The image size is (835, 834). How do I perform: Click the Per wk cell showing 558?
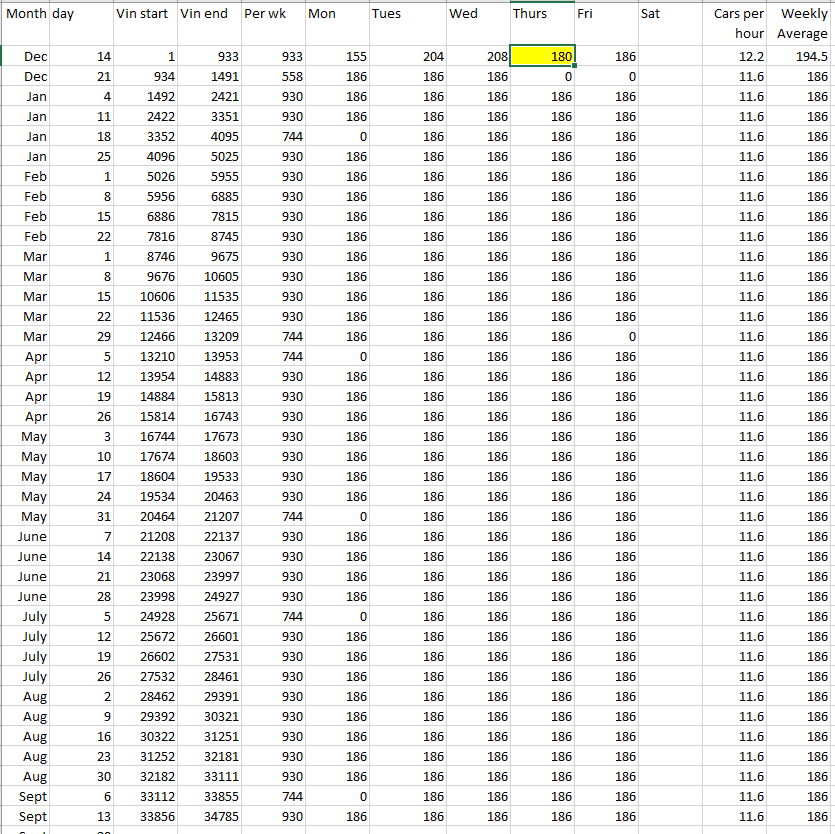[272, 77]
